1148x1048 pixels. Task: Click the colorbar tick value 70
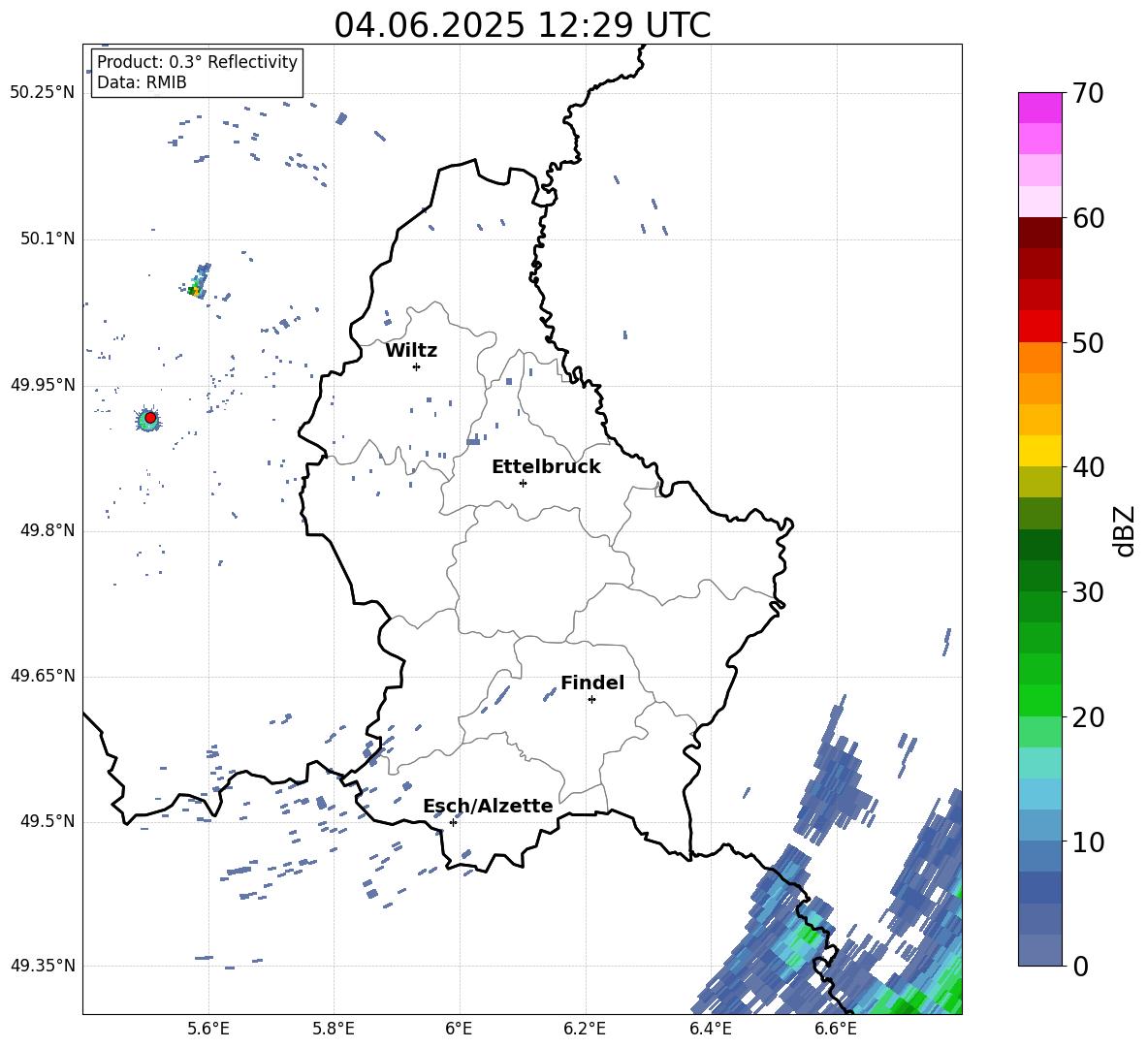[x=1088, y=94]
